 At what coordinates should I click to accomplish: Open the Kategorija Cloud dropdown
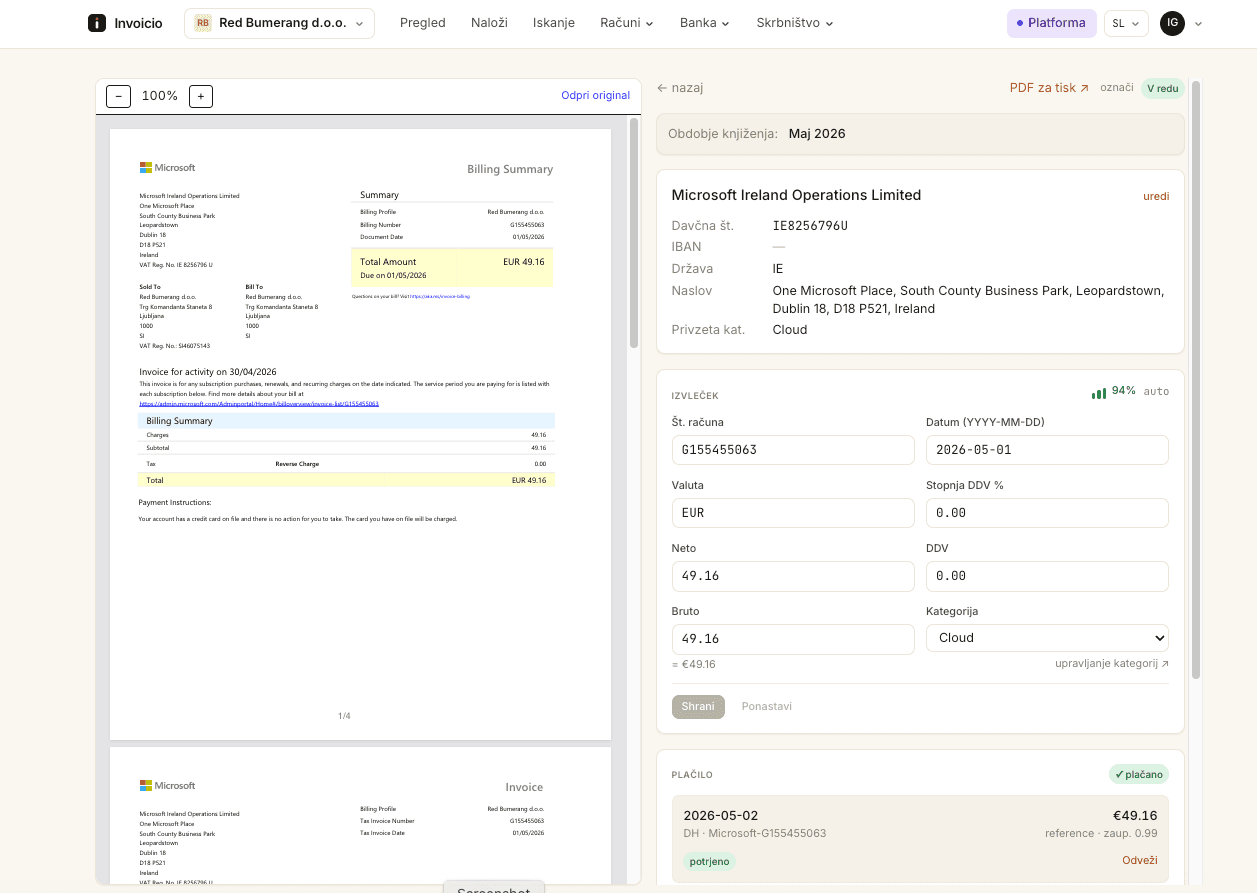1047,638
